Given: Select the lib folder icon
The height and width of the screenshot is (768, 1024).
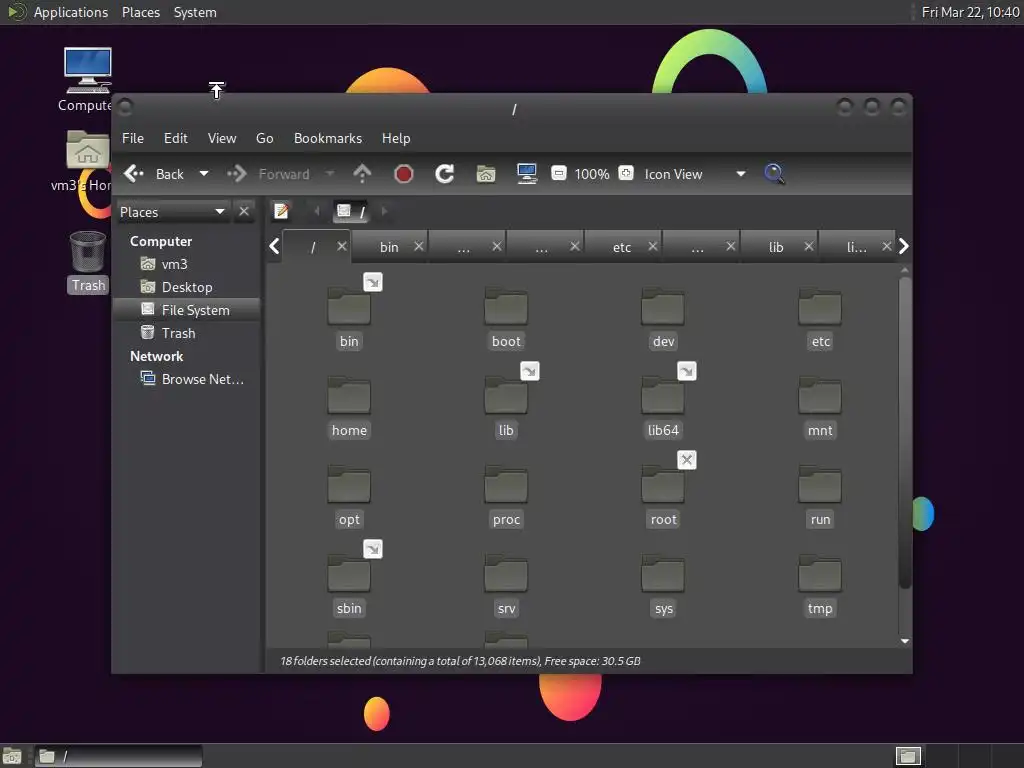Looking at the screenshot, I should tap(505, 395).
